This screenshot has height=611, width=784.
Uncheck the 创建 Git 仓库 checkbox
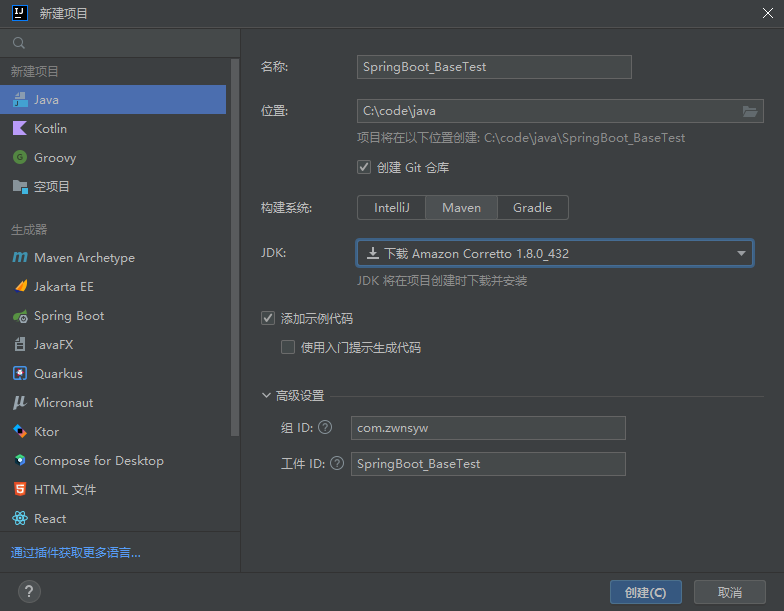[x=364, y=167]
